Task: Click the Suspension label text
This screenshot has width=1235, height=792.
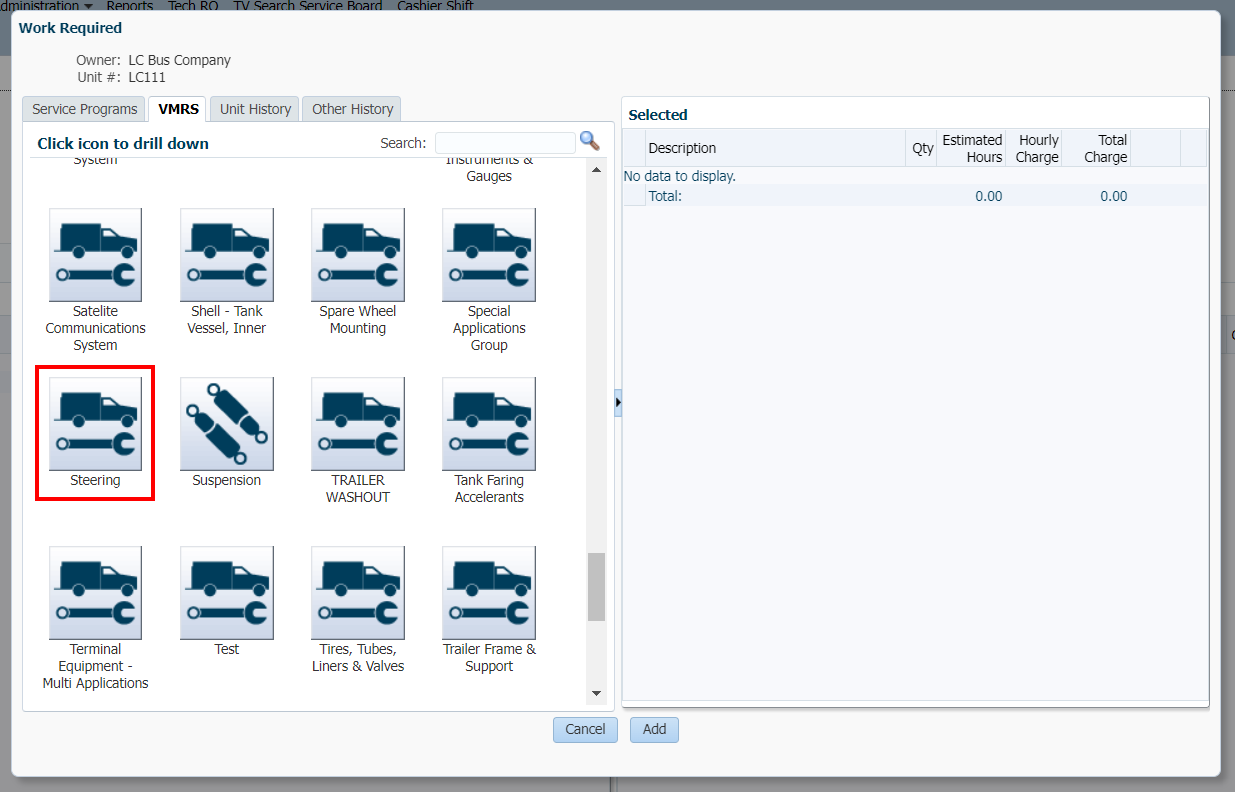Action: [x=227, y=481]
